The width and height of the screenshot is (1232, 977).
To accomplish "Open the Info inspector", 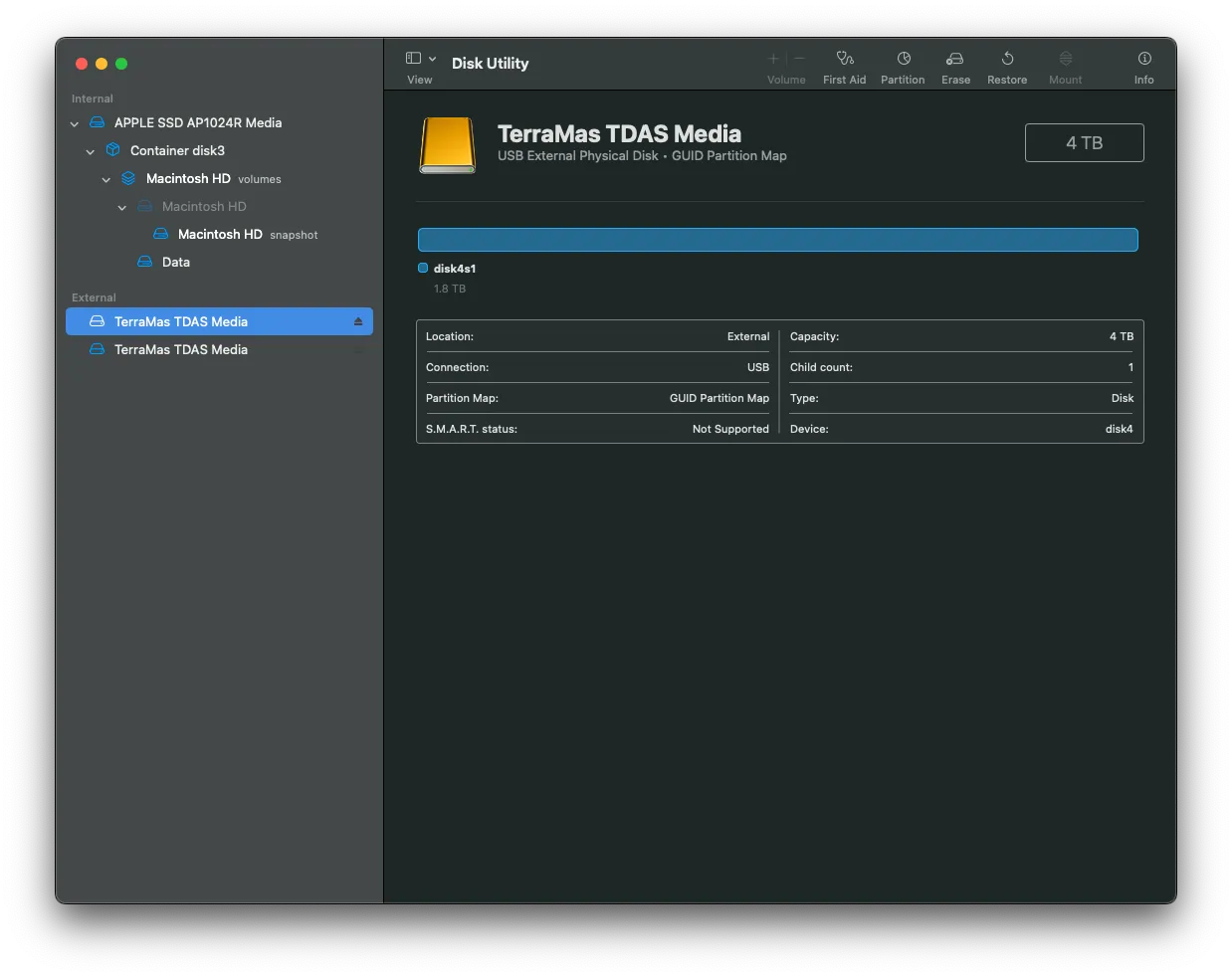I will coord(1144,60).
